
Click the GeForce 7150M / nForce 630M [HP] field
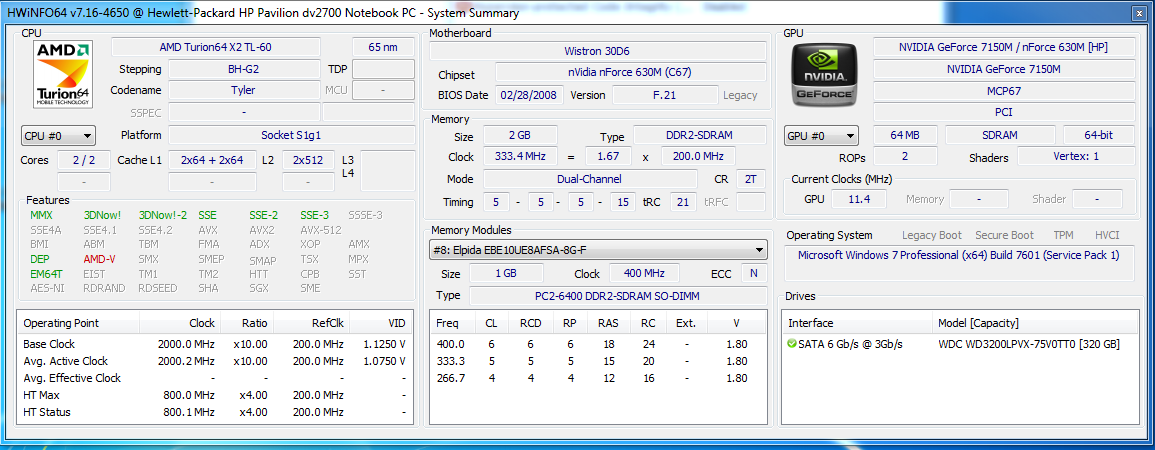coord(1003,47)
